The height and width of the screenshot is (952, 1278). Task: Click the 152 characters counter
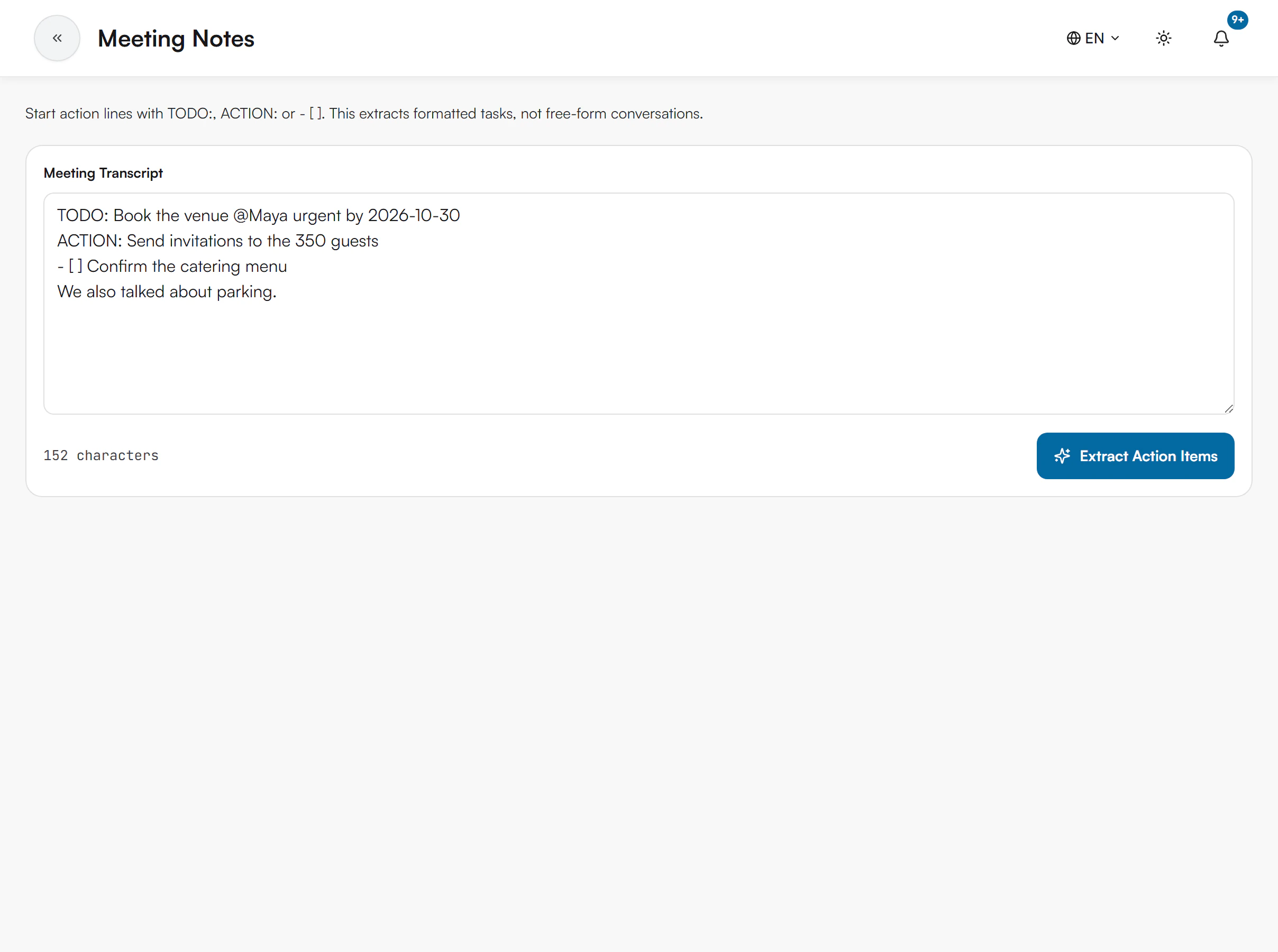pos(101,456)
